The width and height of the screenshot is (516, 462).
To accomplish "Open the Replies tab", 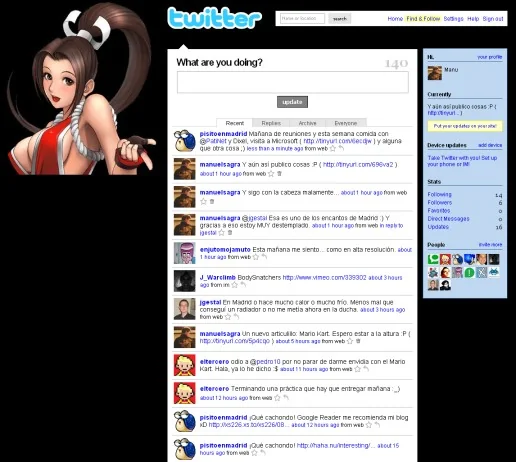I will 271,123.
